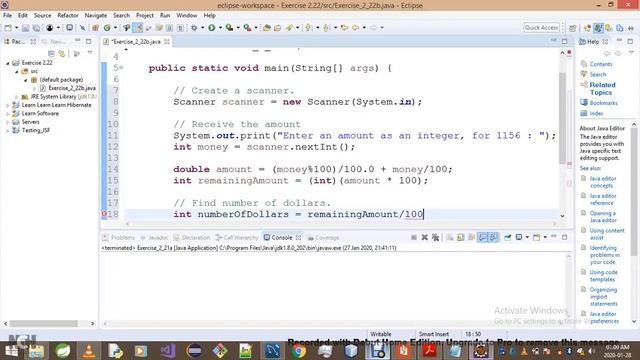Open the Refactor menu
This screenshot has width=640, height=360.
68,15
